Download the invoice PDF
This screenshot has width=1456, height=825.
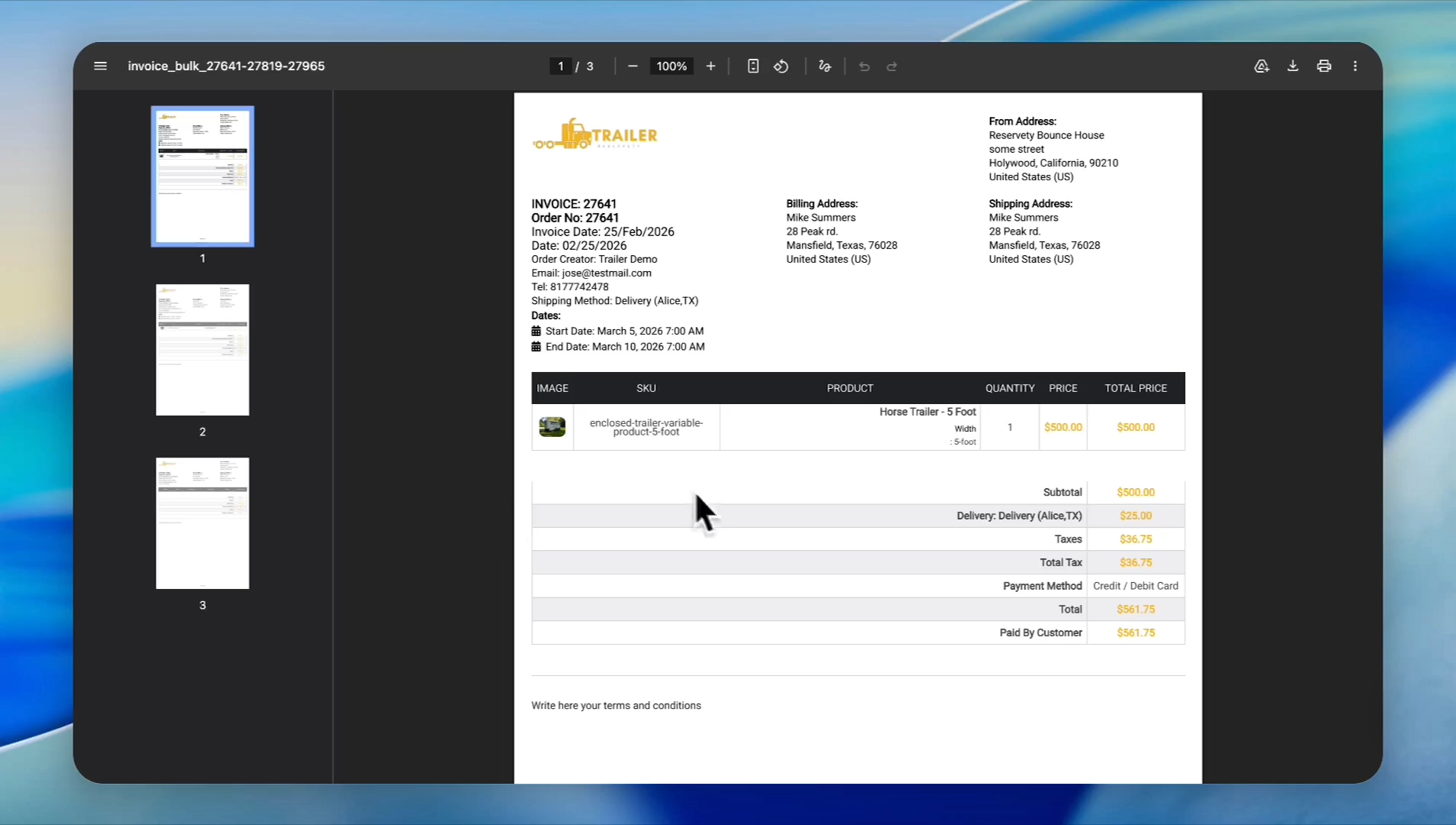click(1293, 66)
